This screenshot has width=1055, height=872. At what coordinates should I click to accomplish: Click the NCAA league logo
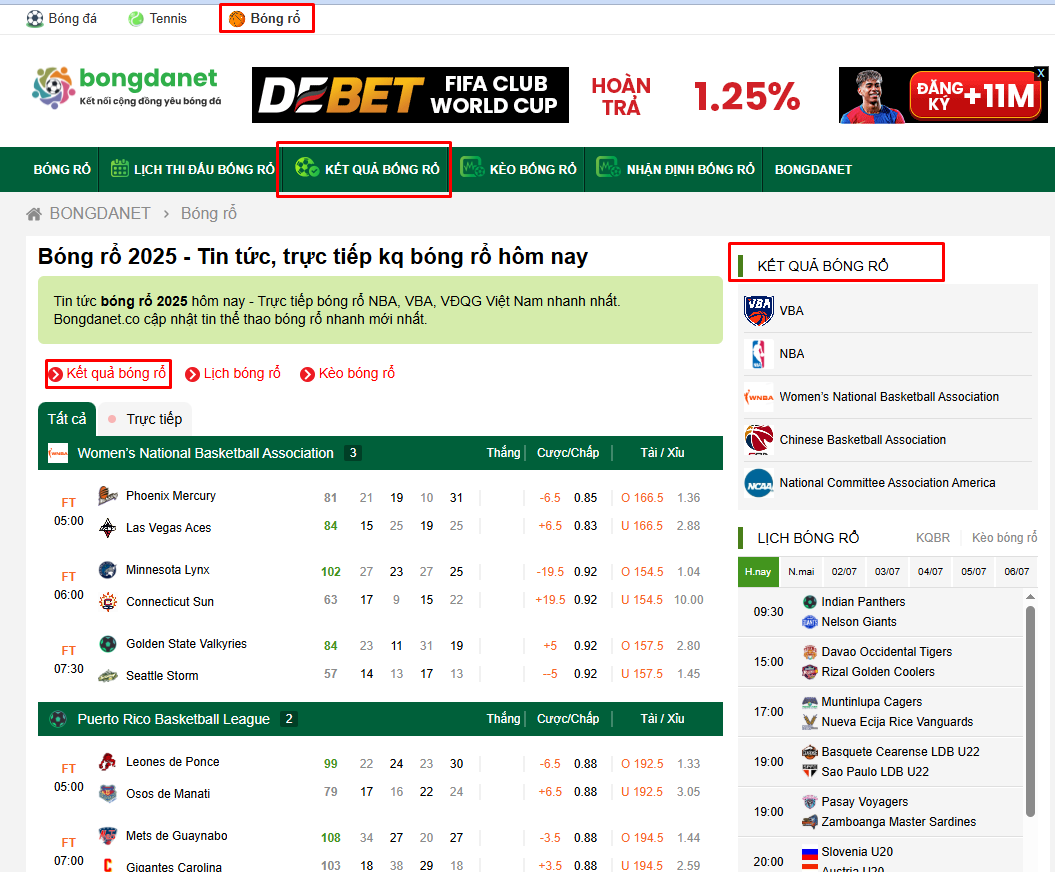pos(759,483)
